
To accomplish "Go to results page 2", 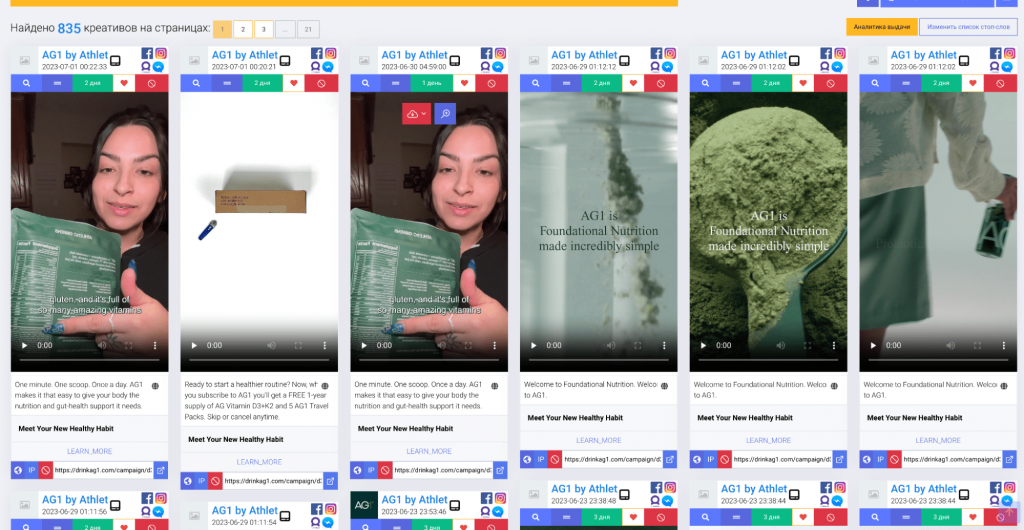I will 243,29.
